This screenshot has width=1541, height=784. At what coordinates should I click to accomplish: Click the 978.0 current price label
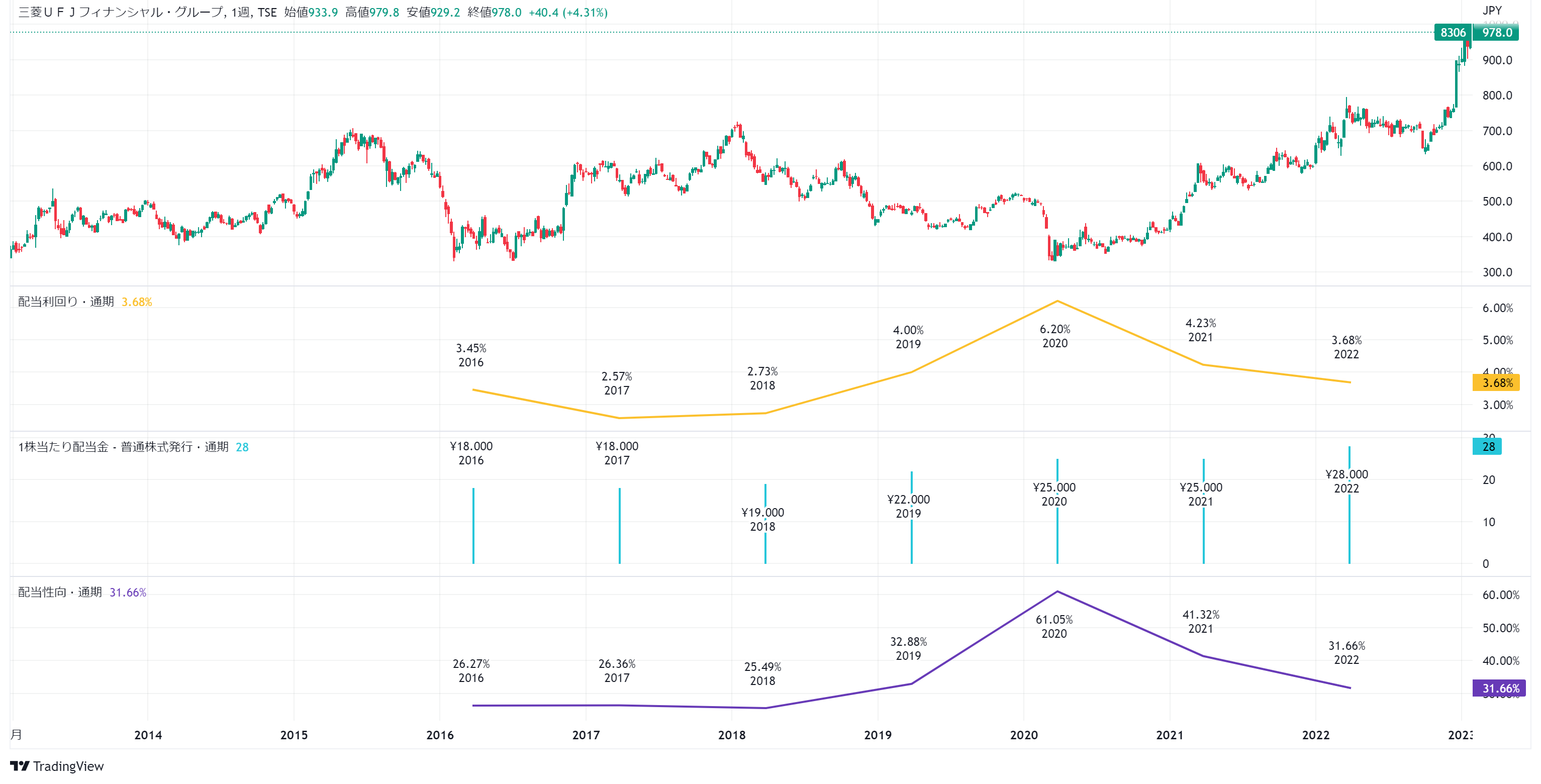coord(1497,32)
